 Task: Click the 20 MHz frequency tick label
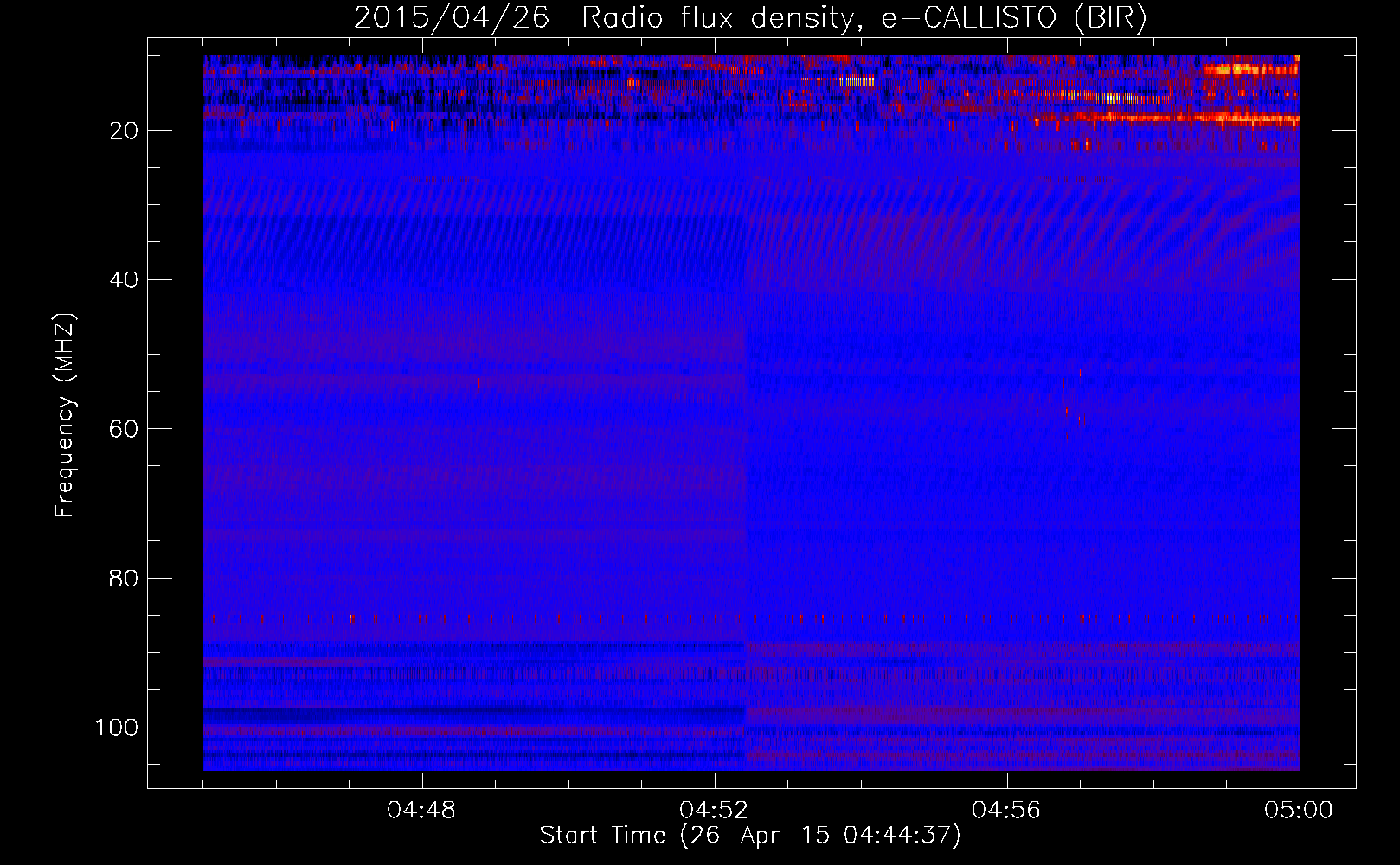click(x=125, y=131)
